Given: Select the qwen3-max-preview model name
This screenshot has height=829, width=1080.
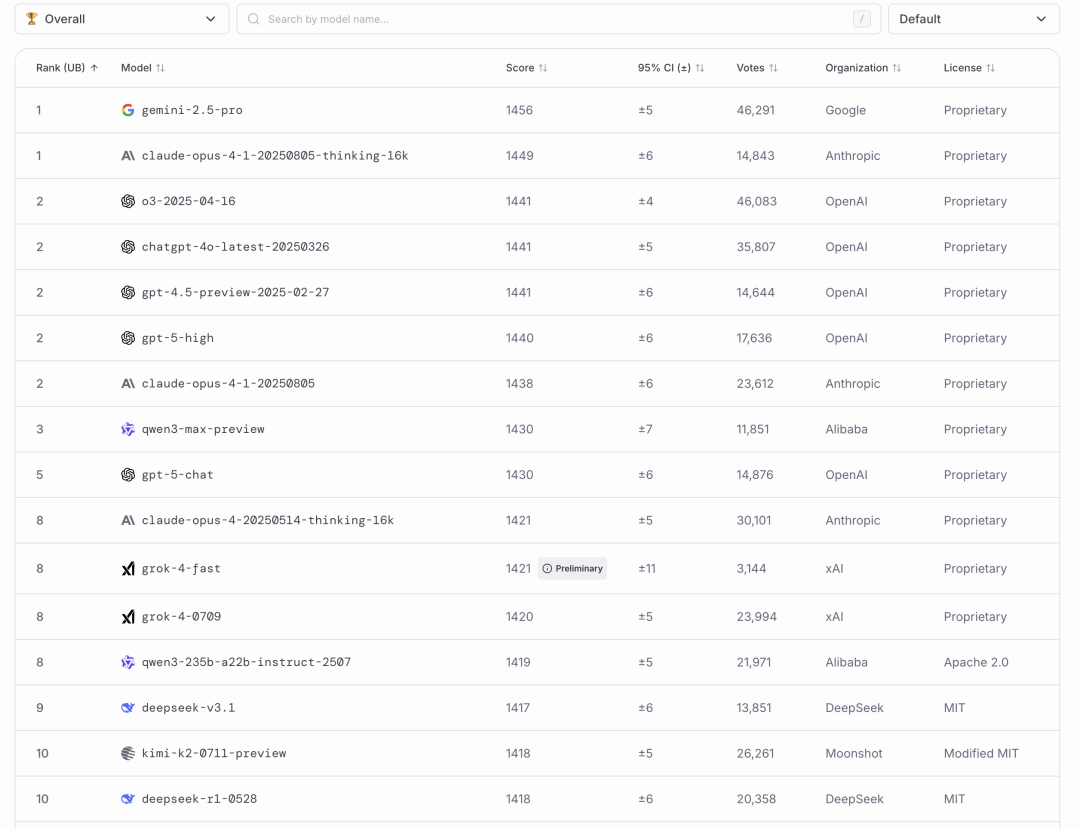Looking at the screenshot, I should tap(203, 429).
